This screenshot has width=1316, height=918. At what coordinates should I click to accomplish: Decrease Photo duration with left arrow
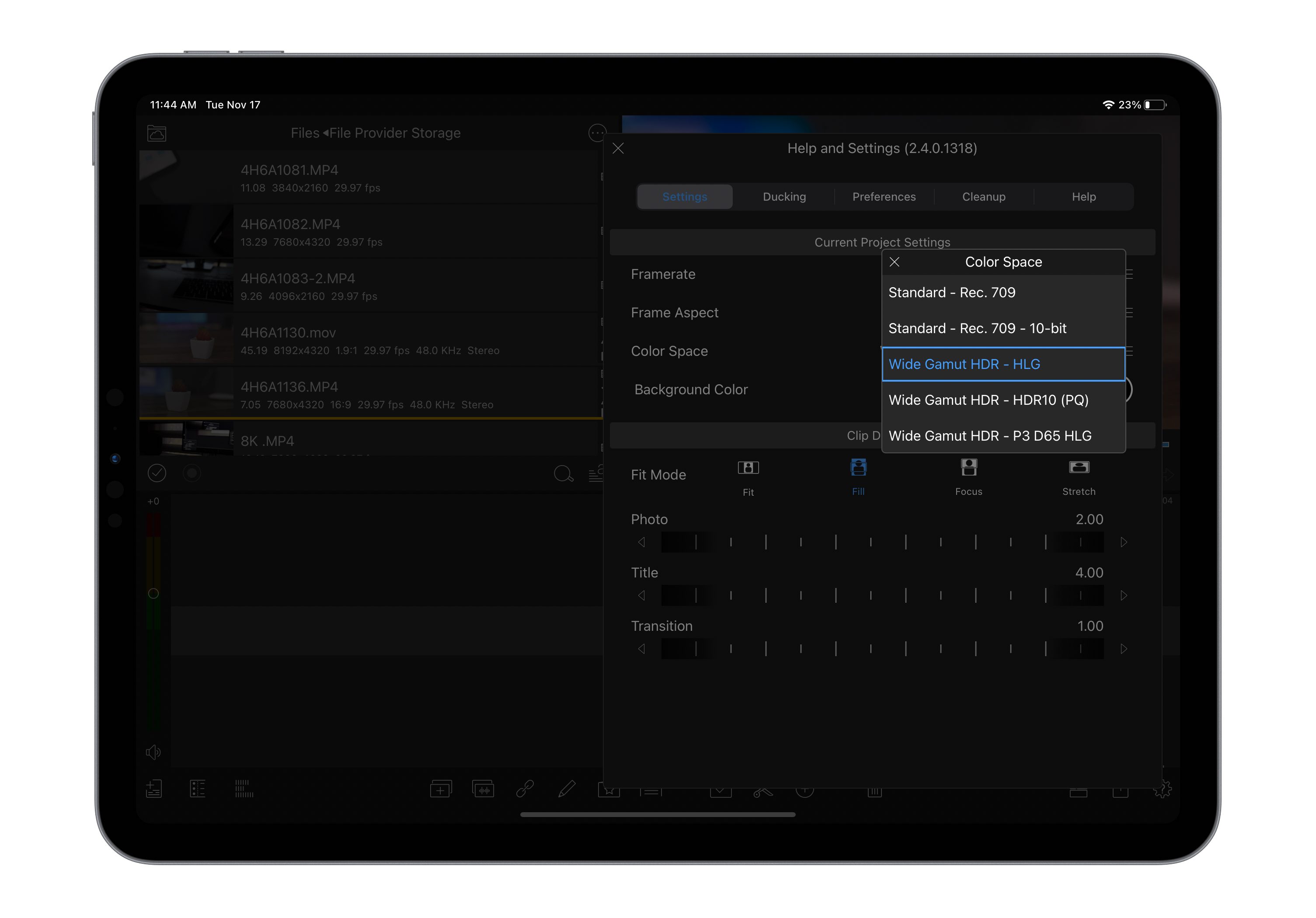(641, 542)
